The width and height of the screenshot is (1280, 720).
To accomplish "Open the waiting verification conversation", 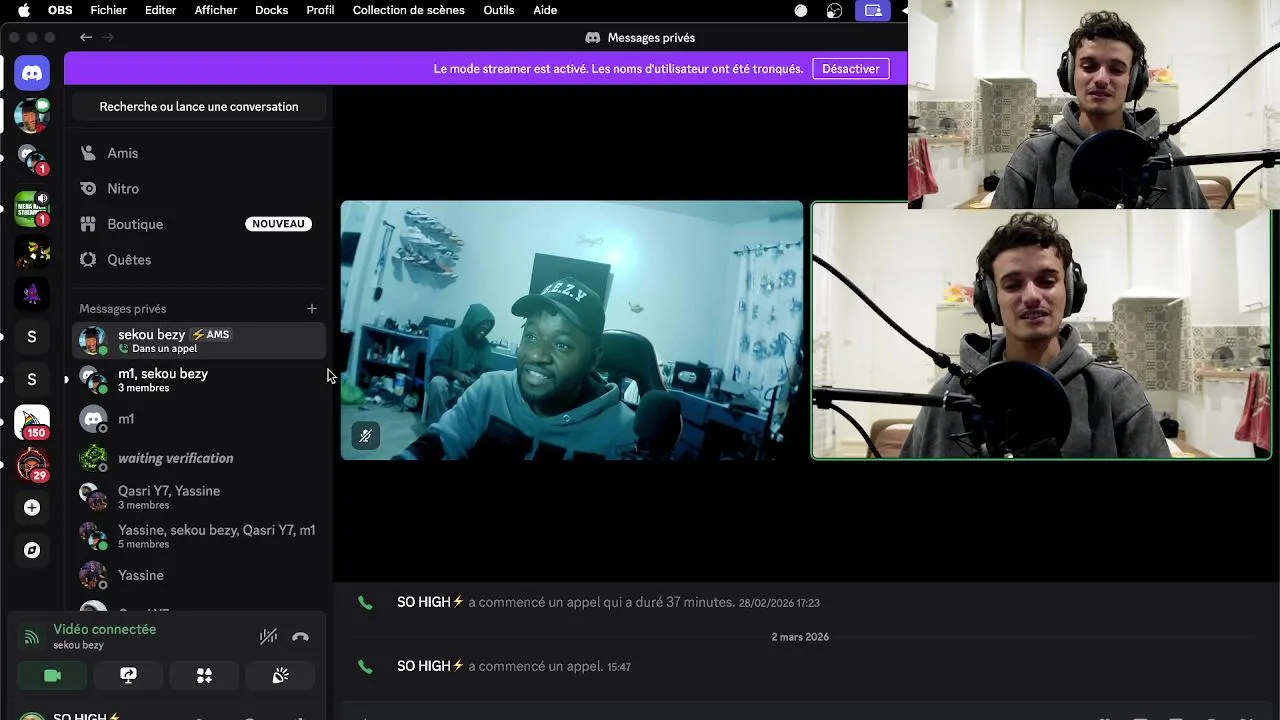I will pyautogui.click(x=199, y=458).
